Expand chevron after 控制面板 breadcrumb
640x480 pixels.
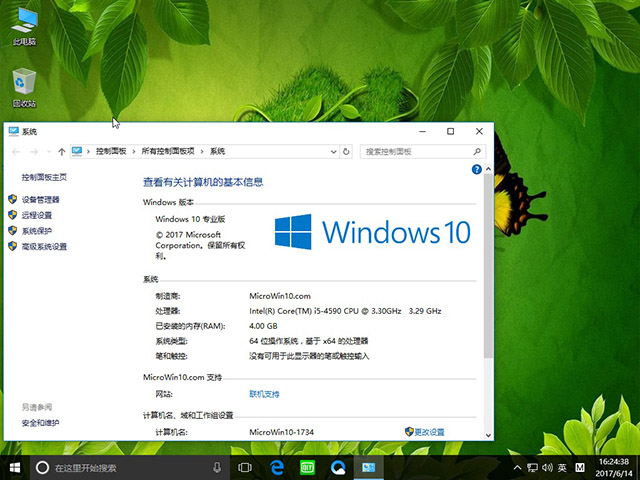(x=133, y=152)
